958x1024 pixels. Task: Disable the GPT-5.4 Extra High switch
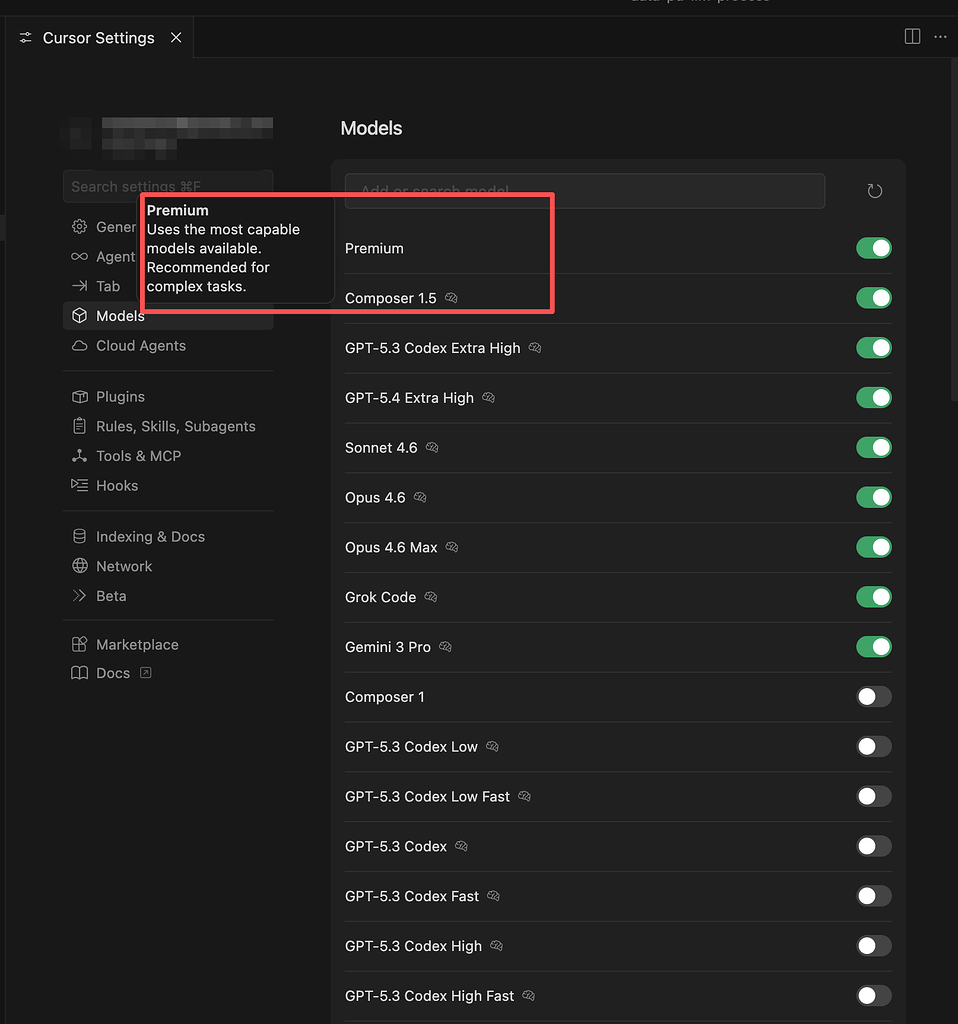(874, 398)
